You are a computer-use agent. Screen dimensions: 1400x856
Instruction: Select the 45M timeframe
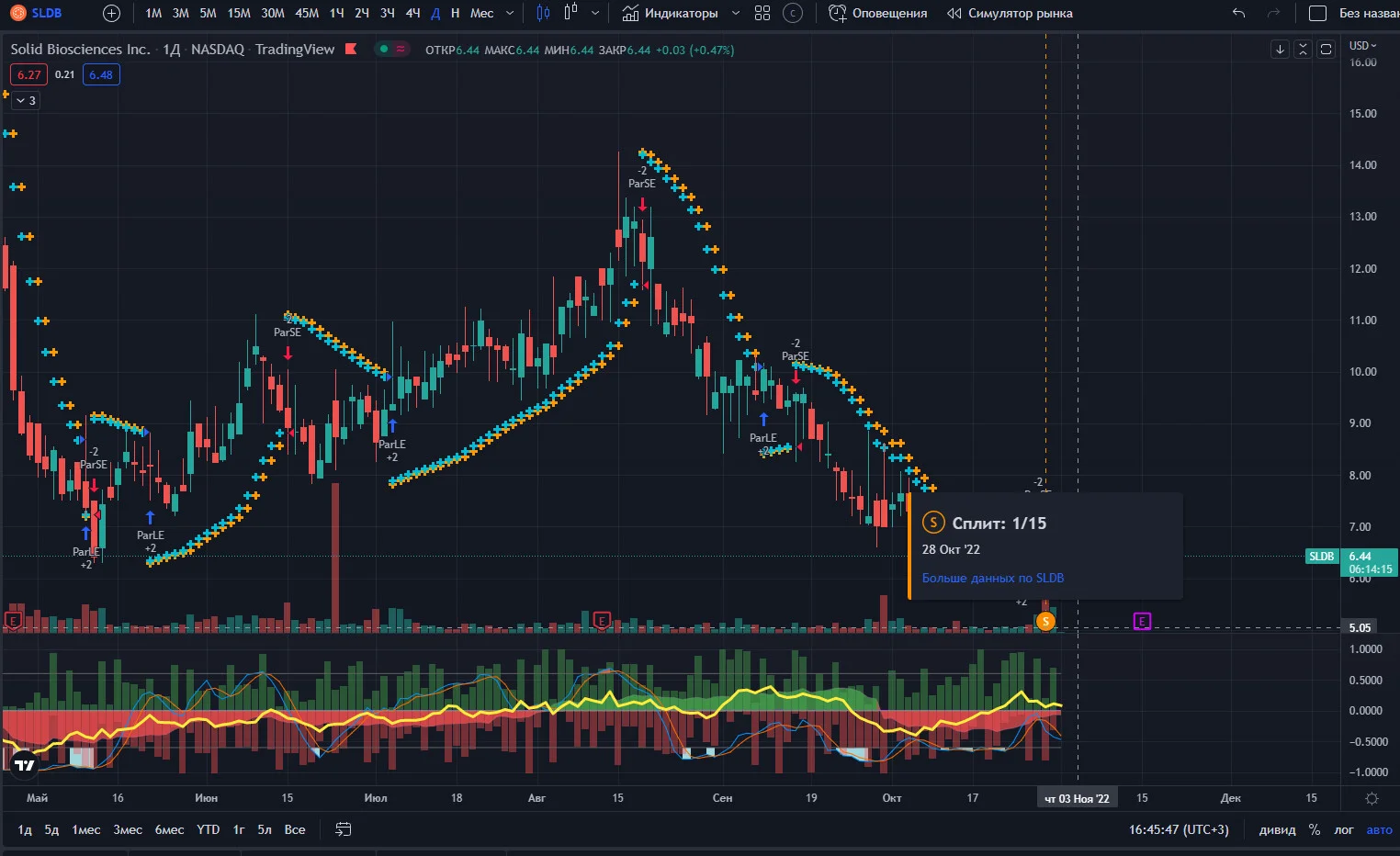coord(307,13)
